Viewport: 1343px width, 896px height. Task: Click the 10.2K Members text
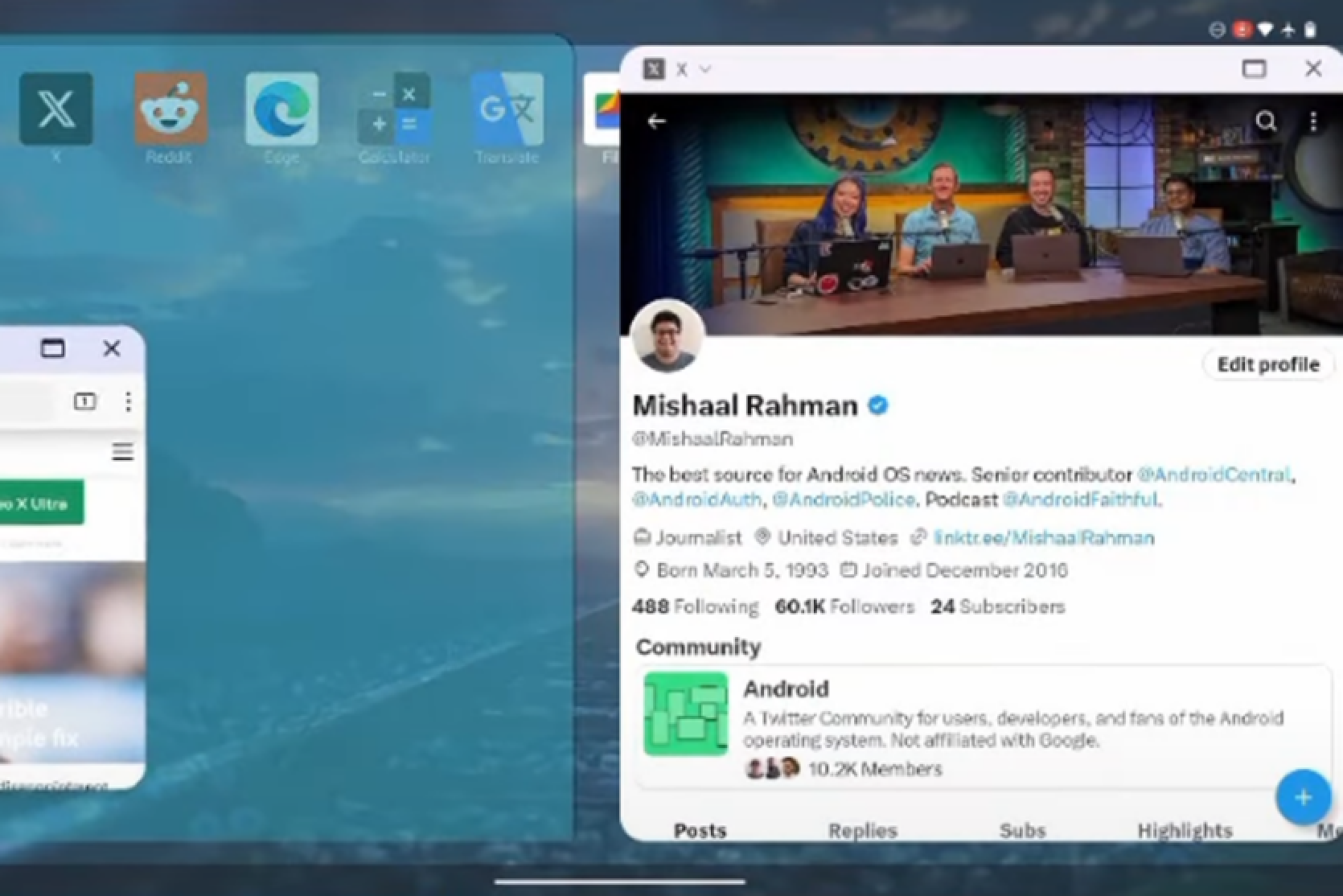(874, 769)
